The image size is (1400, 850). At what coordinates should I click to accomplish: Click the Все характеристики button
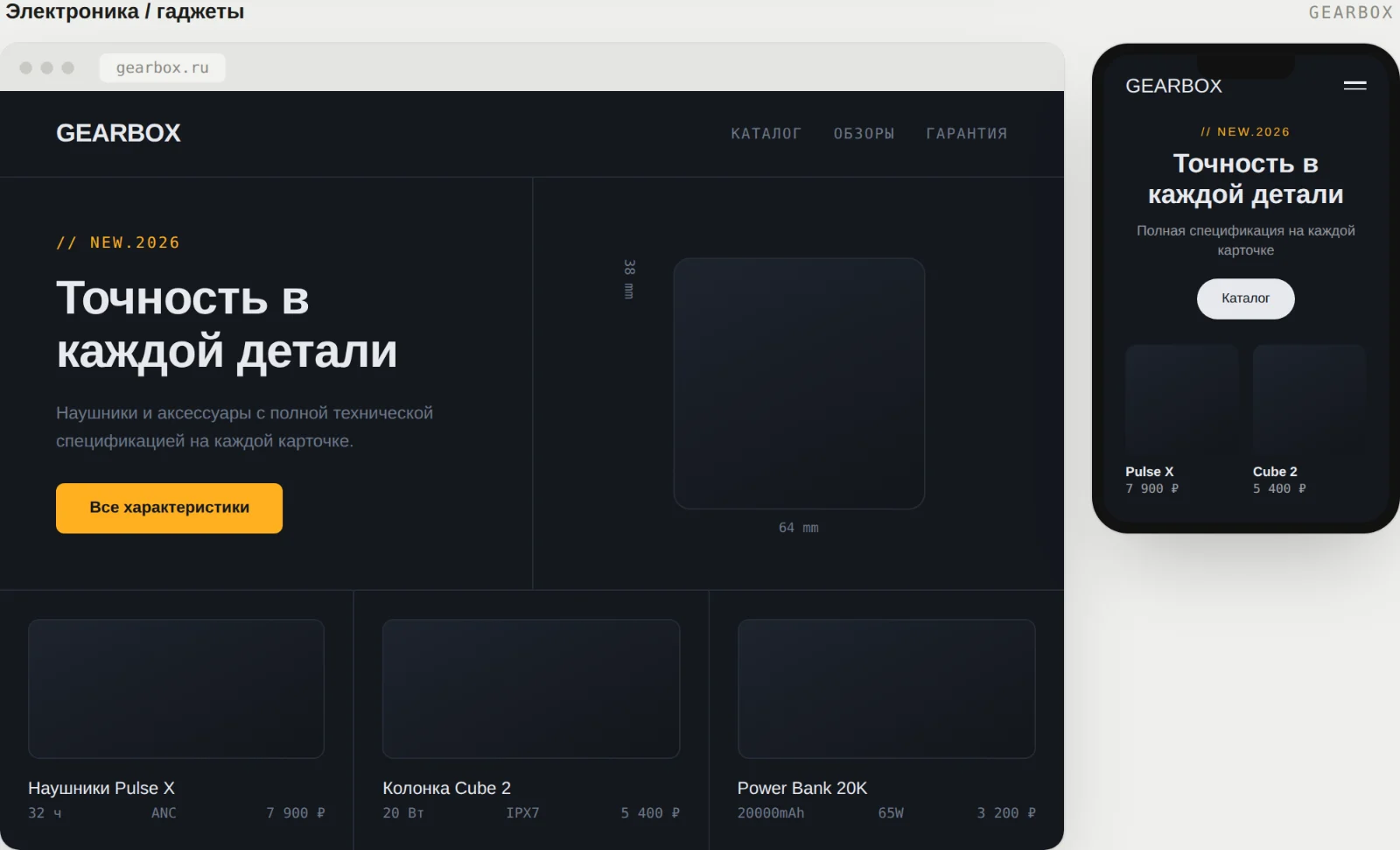coord(169,508)
